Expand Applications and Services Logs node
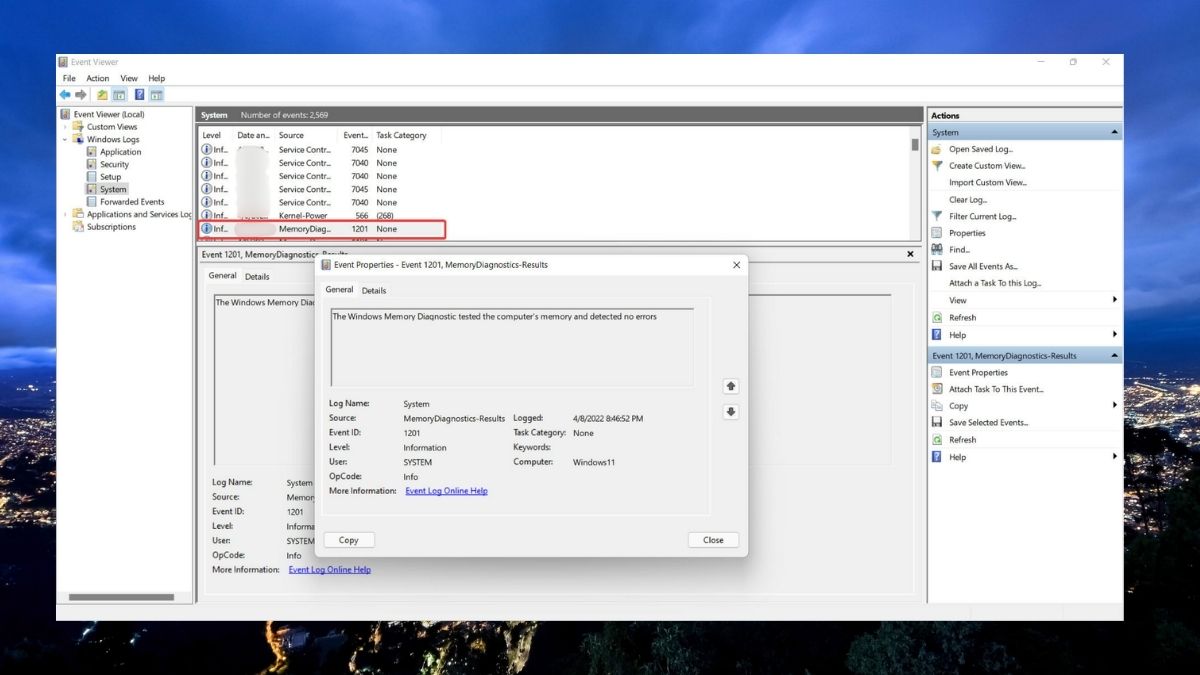The image size is (1200, 675). [66, 214]
